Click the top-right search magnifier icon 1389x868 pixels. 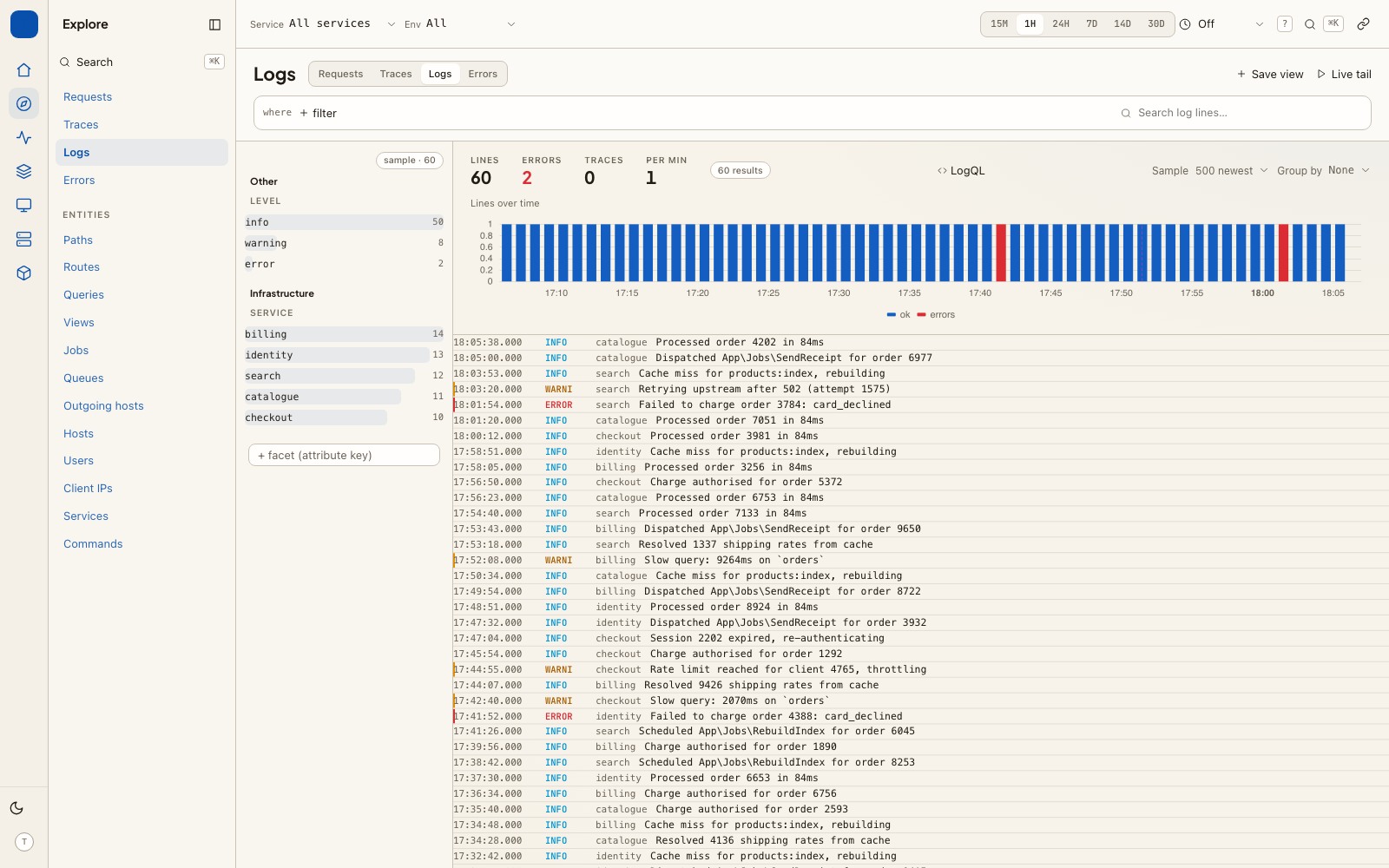click(1310, 24)
